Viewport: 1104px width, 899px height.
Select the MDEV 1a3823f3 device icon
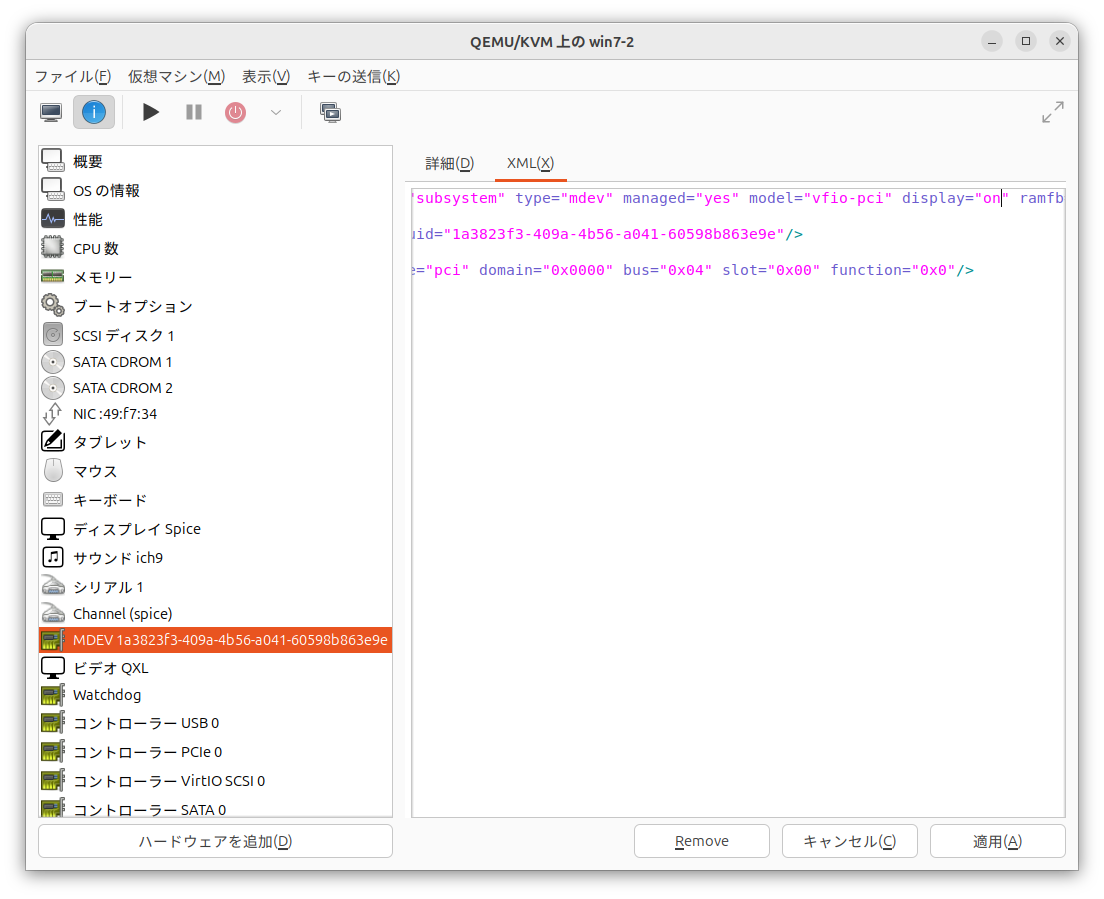tap(53, 640)
